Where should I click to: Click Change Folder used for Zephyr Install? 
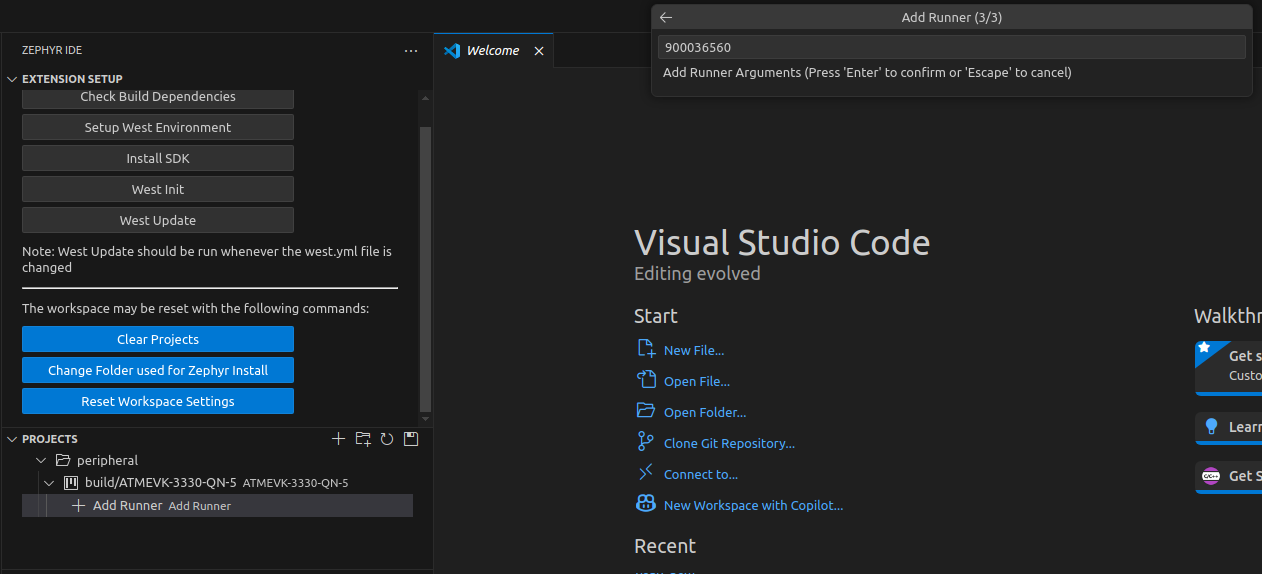pyautogui.click(x=158, y=371)
